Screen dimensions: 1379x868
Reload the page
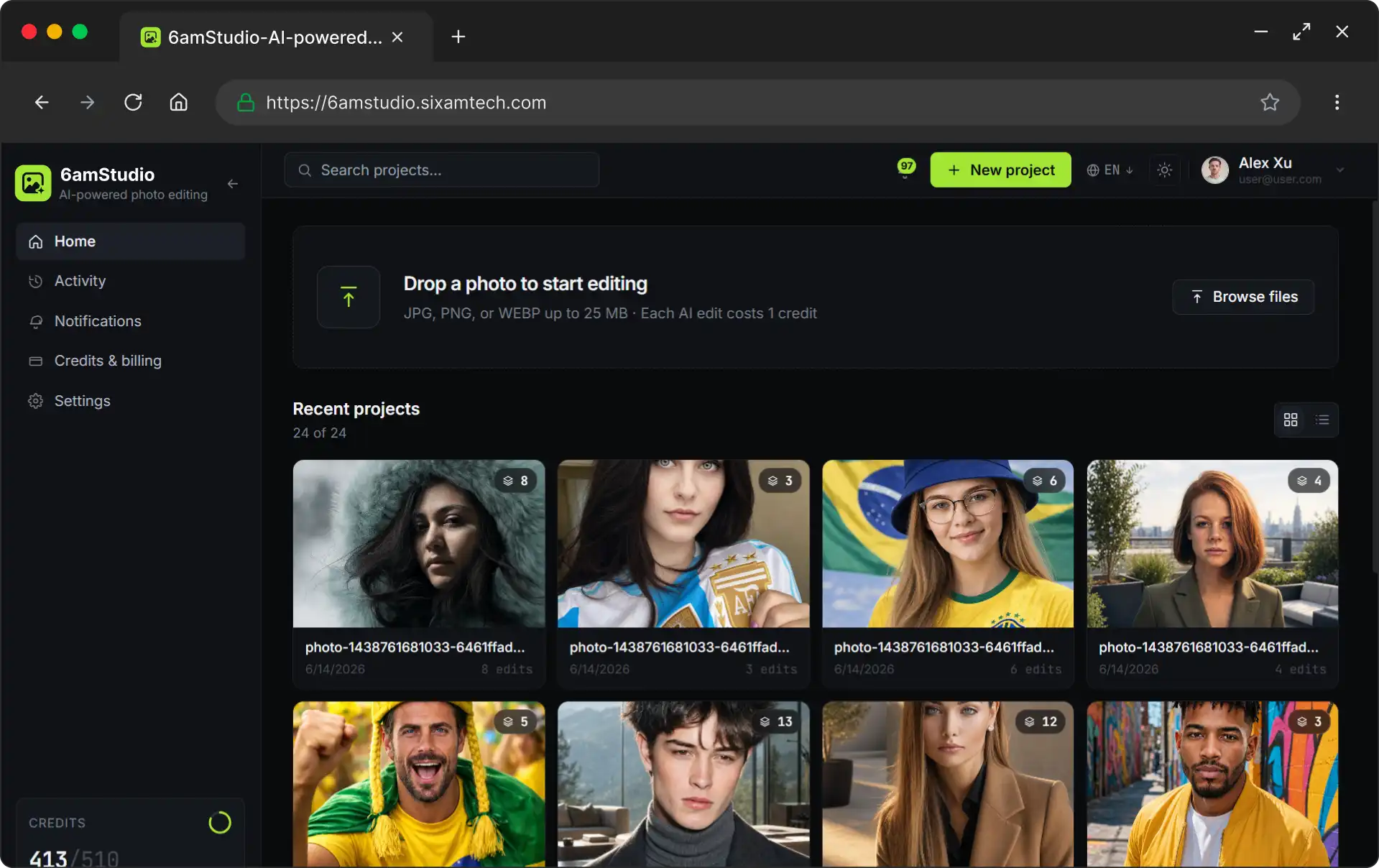click(x=133, y=103)
